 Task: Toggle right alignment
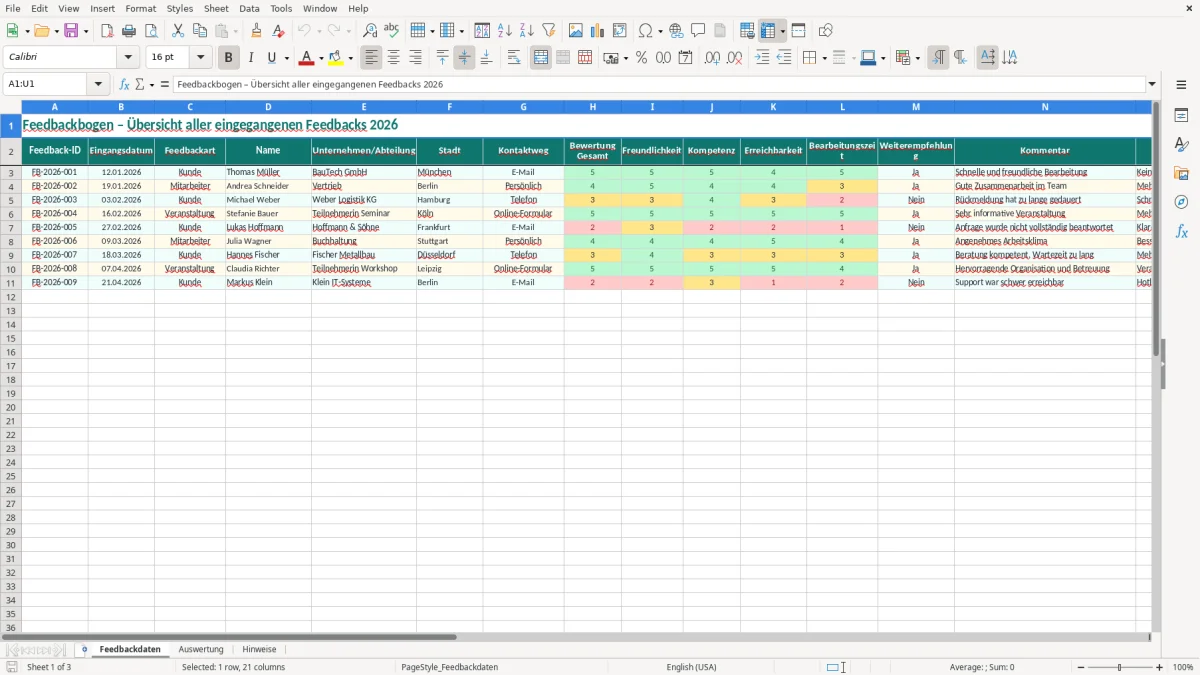coord(416,58)
